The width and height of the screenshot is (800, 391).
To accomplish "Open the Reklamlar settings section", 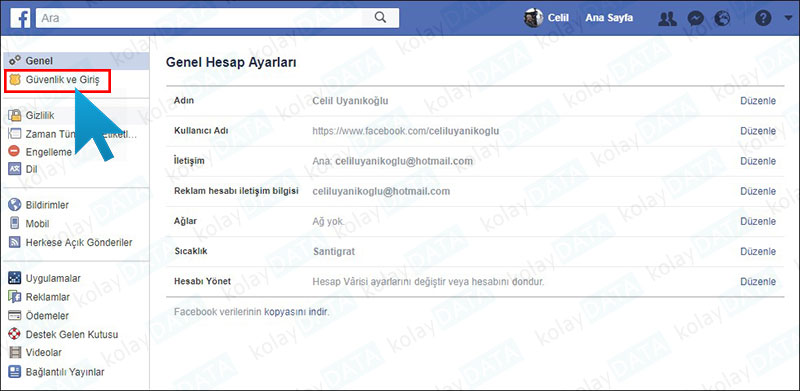I will [x=47, y=297].
